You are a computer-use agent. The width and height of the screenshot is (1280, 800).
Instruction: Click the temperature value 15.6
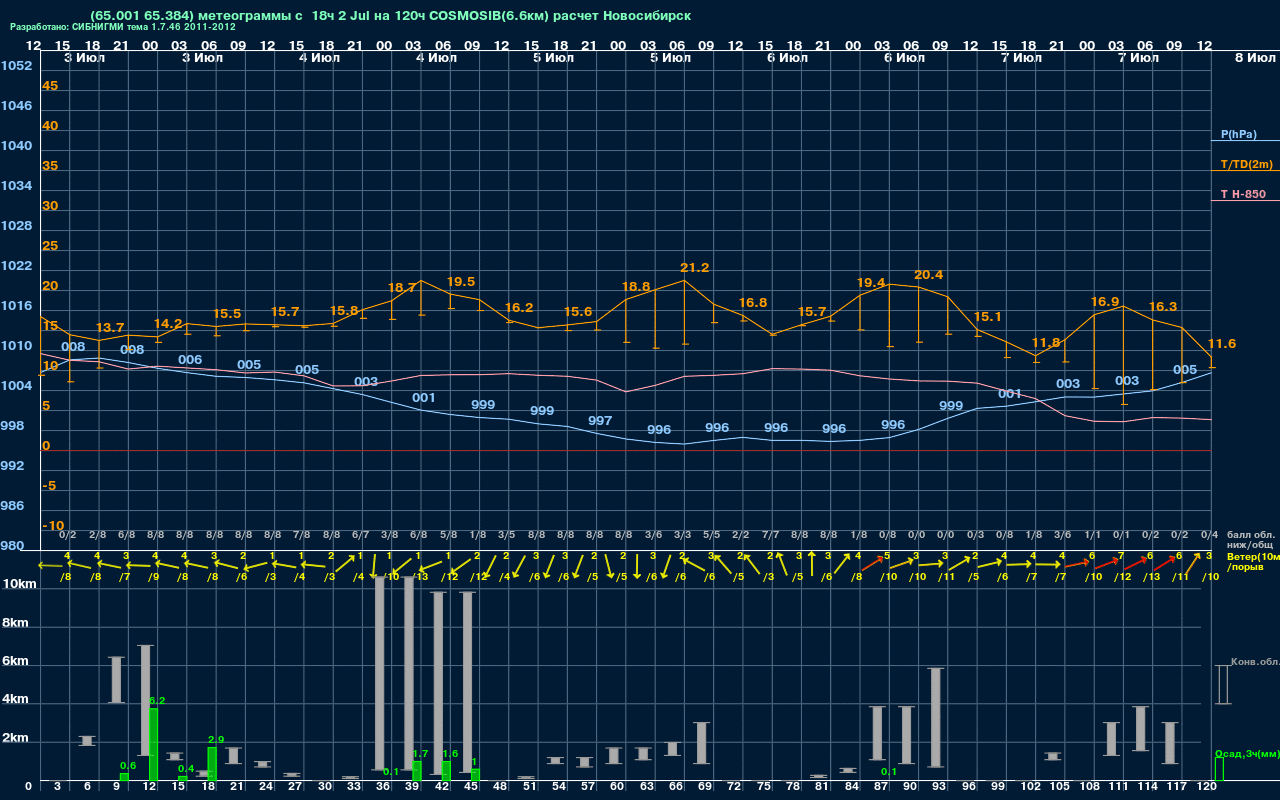(578, 311)
